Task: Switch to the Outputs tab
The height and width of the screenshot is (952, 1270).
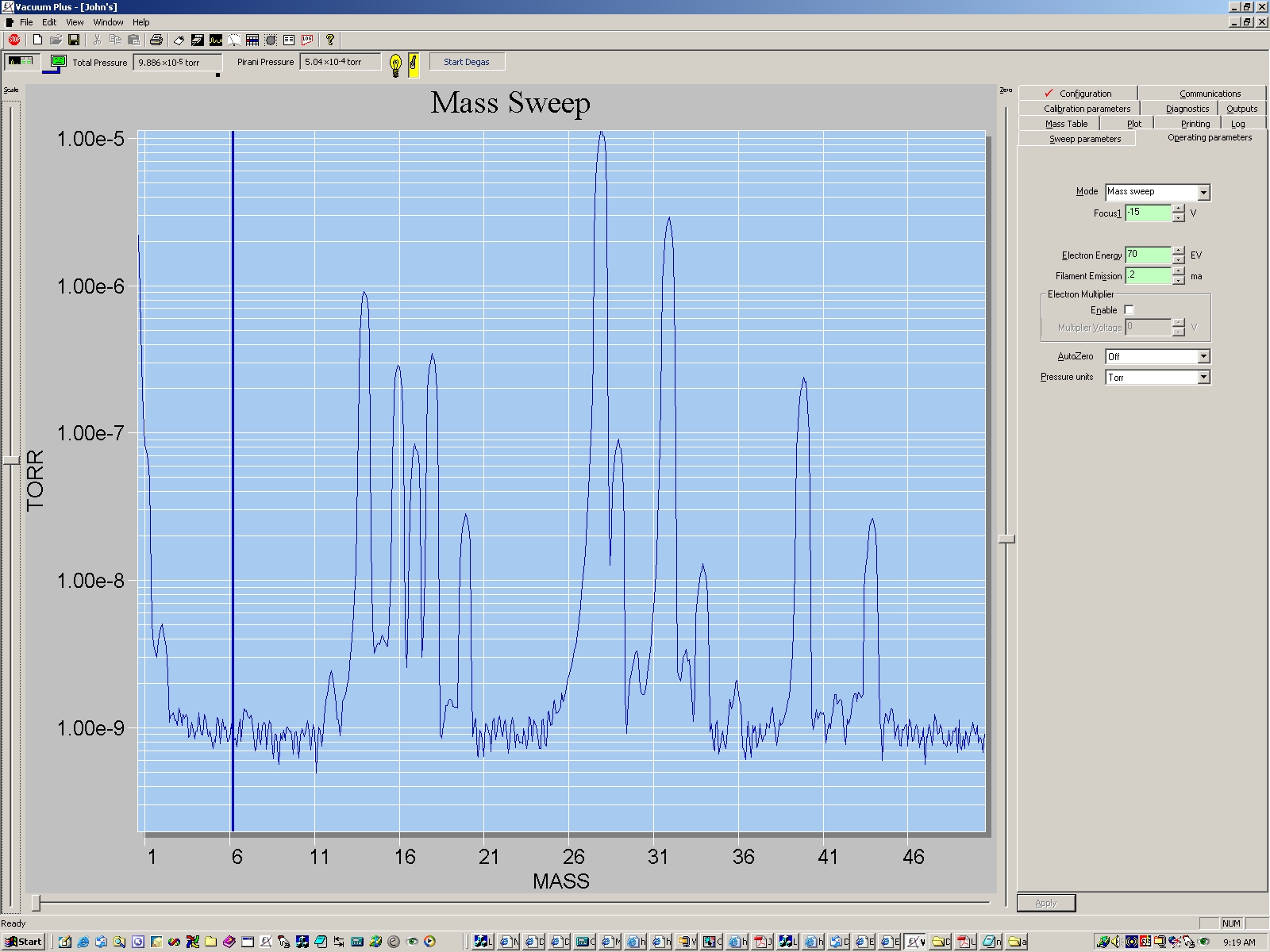Action: tap(1241, 109)
